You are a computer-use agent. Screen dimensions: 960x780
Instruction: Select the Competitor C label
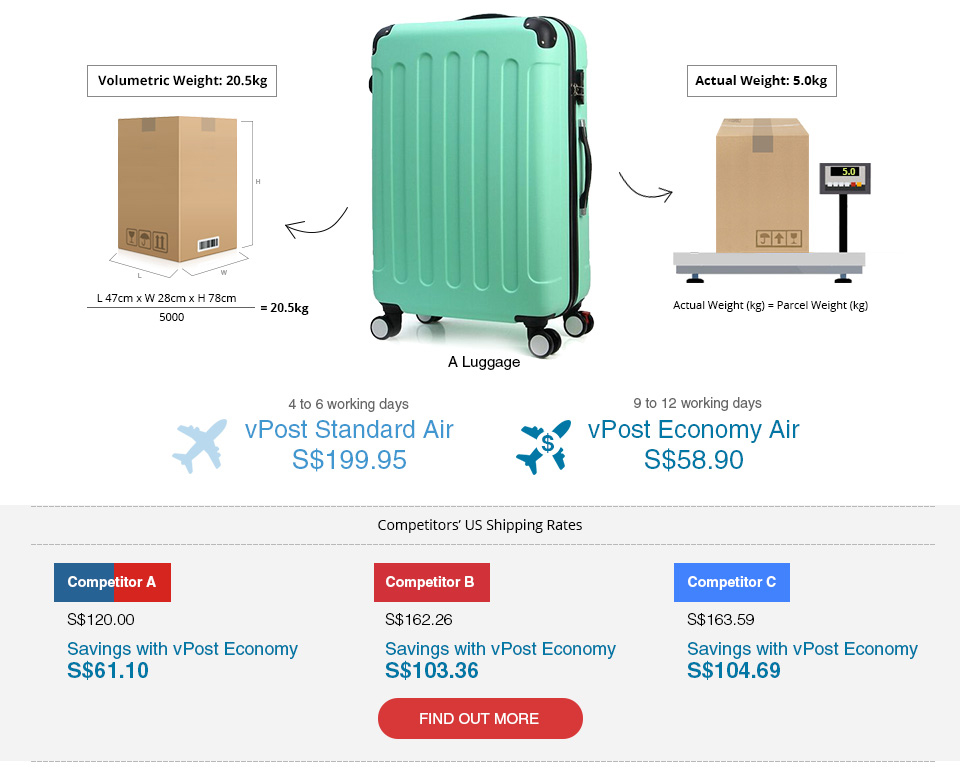click(731, 582)
